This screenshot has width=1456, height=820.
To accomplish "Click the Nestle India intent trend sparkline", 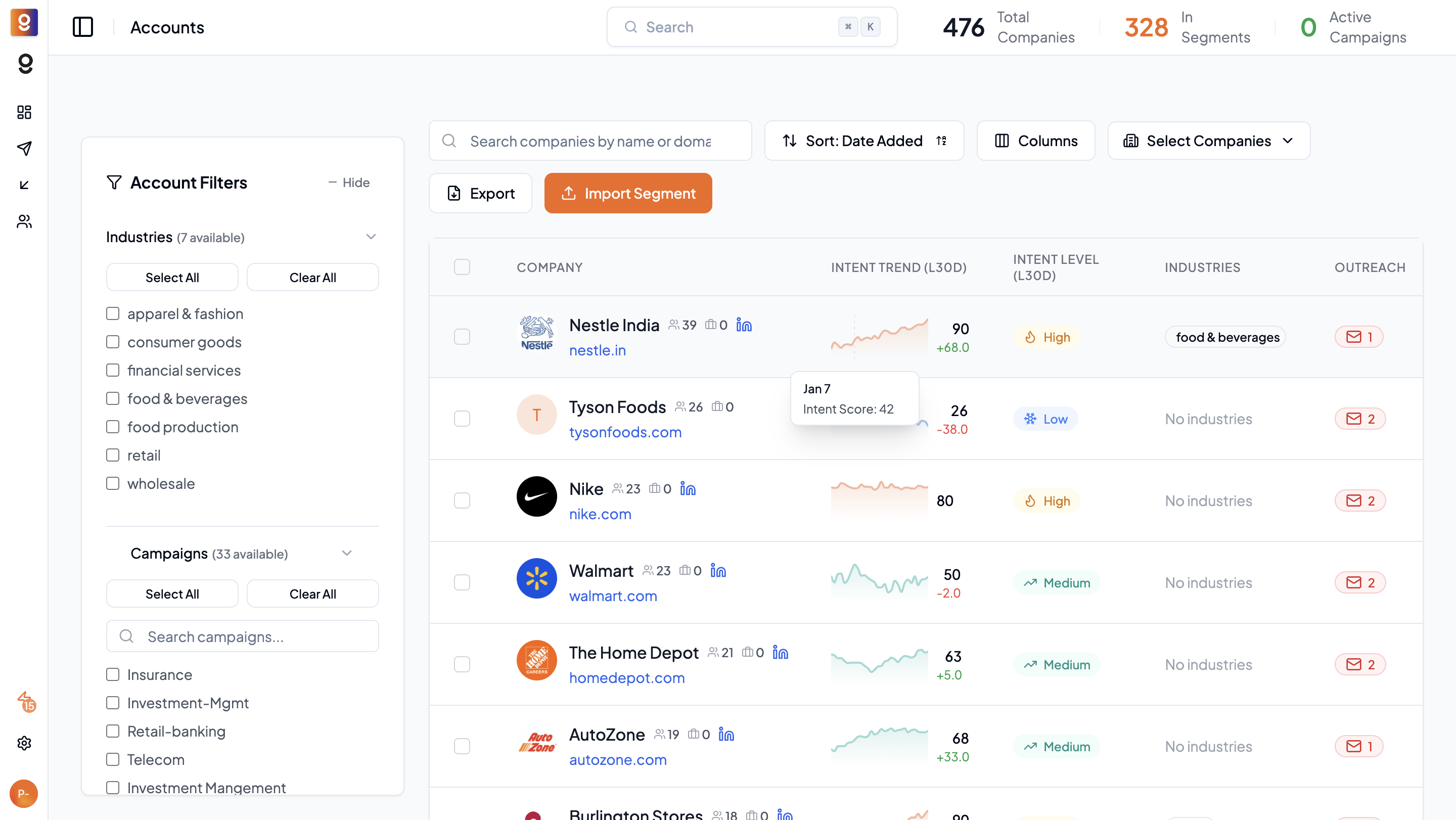I will (x=879, y=336).
